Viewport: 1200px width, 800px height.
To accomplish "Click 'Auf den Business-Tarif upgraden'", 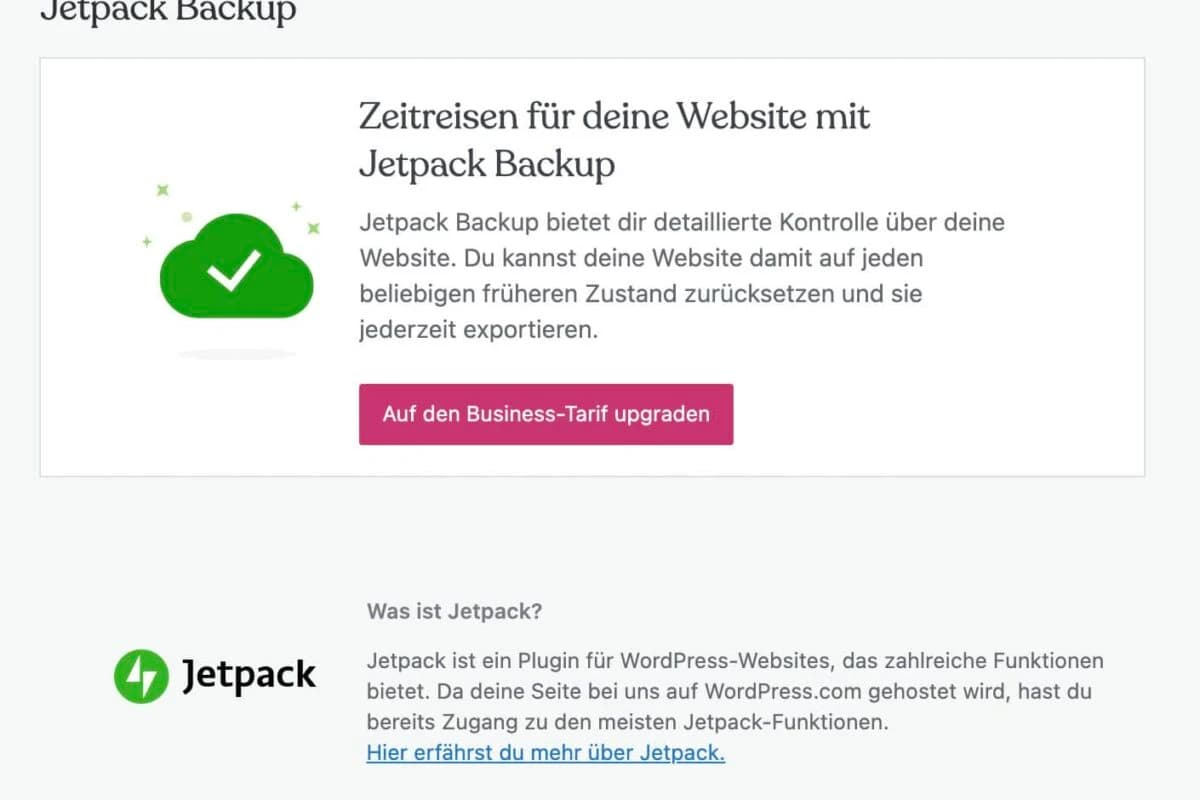I will coord(546,413).
